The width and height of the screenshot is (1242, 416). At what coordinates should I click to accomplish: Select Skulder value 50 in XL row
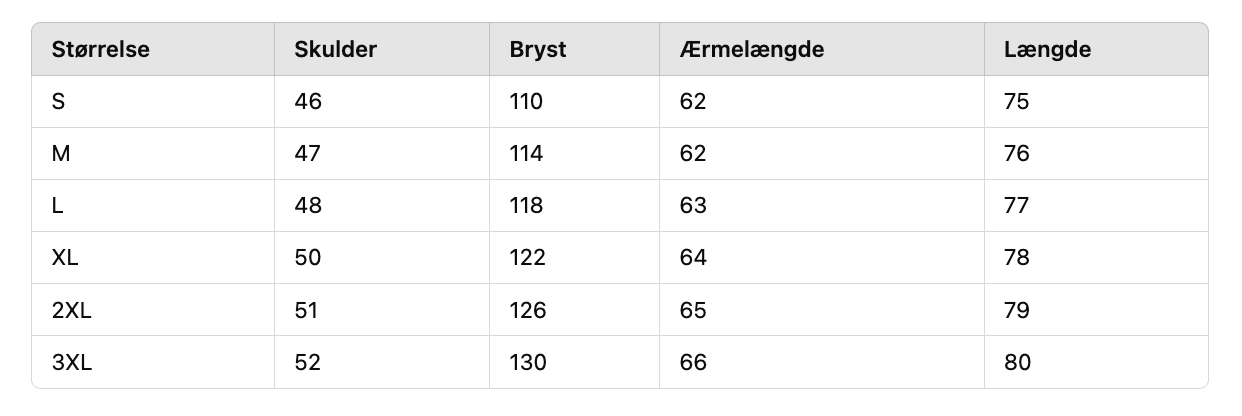tap(308, 258)
